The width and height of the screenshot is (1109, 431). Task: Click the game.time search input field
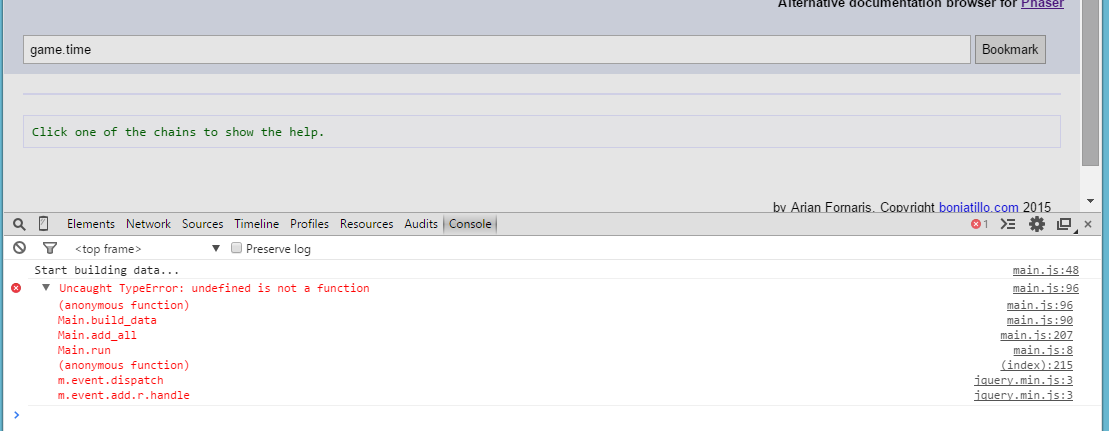click(x=497, y=50)
